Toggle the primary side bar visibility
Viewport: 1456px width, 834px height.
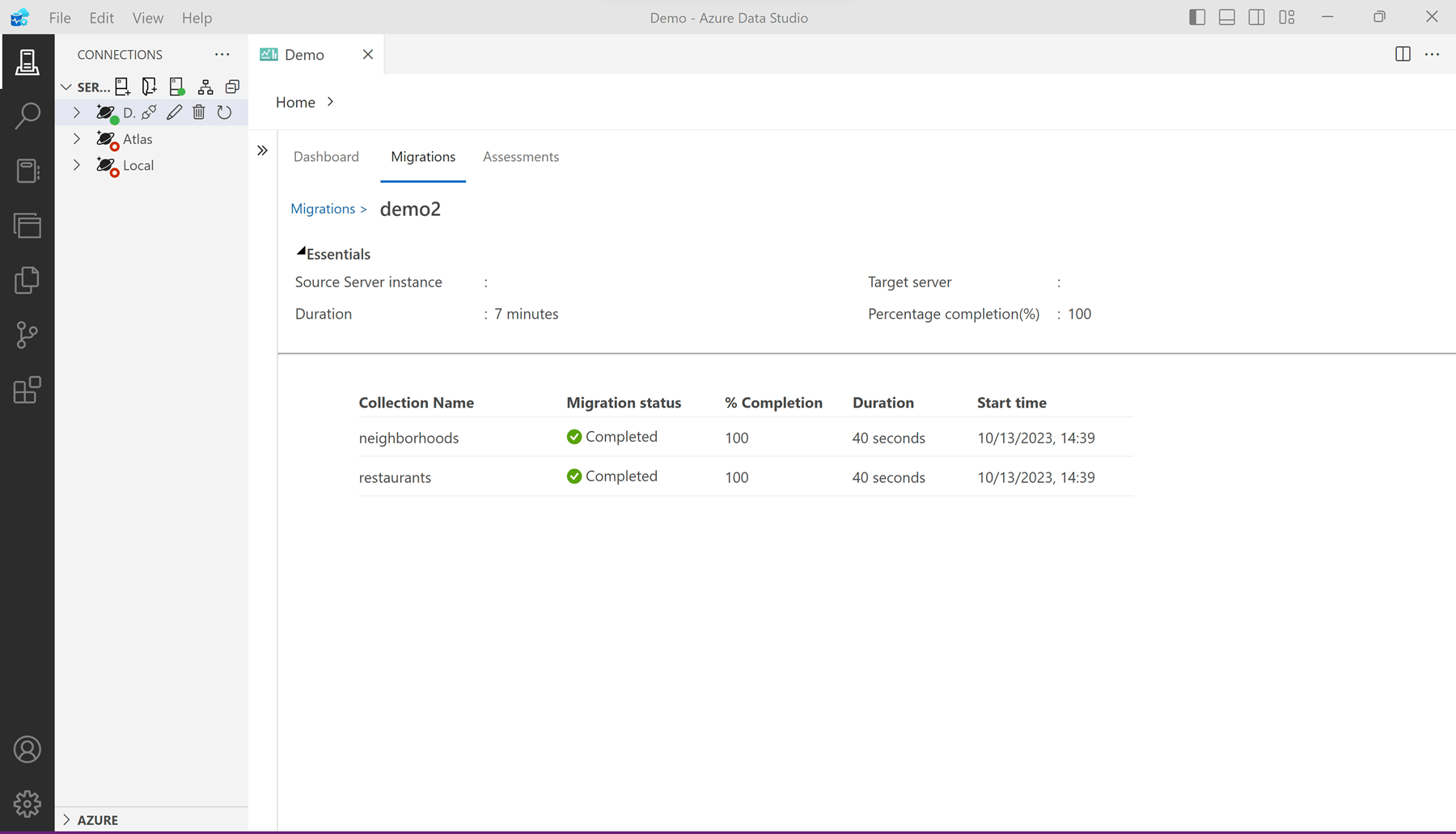tap(1197, 17)
